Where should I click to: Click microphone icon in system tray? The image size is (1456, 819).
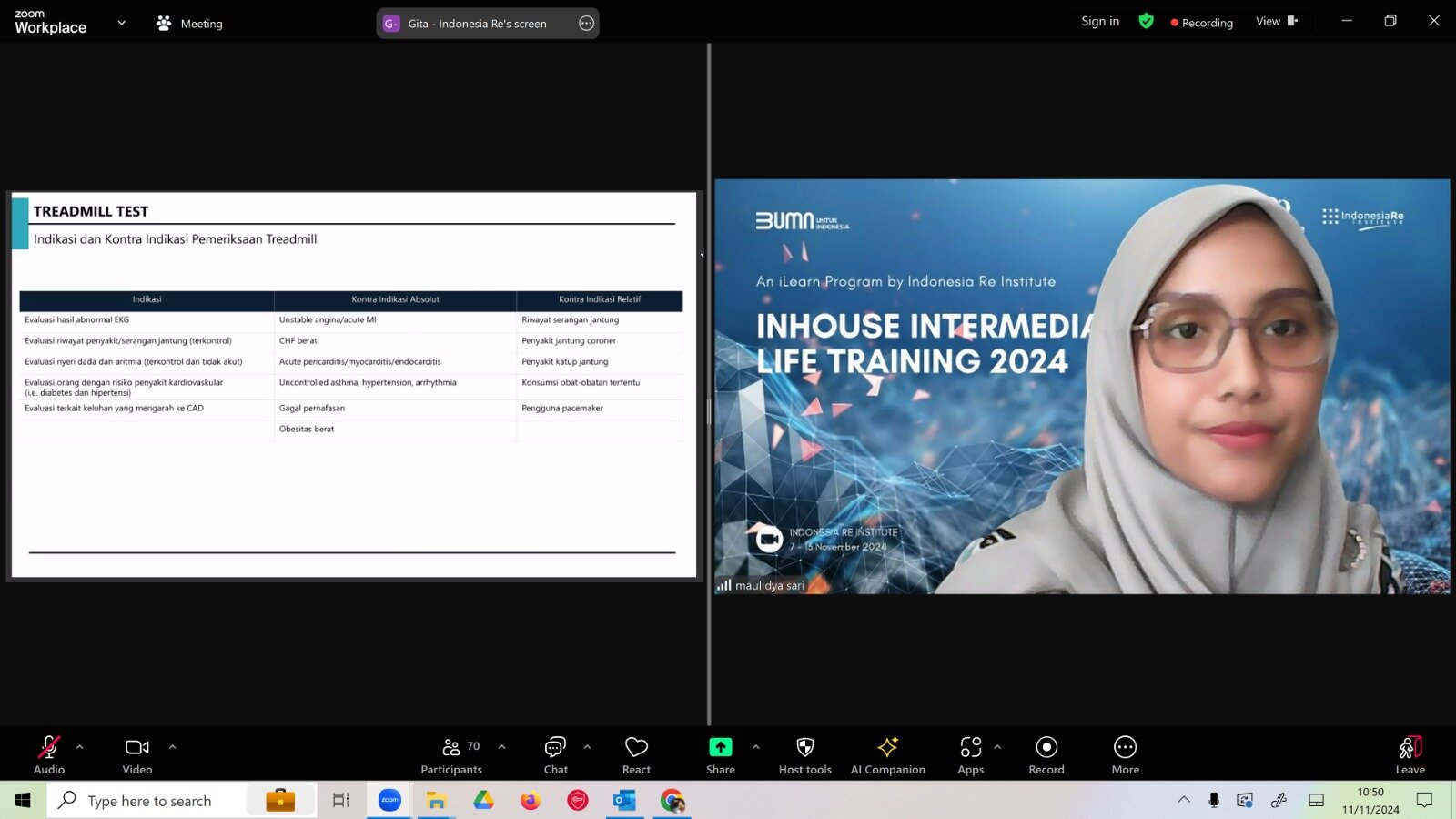coord(1214,800)
